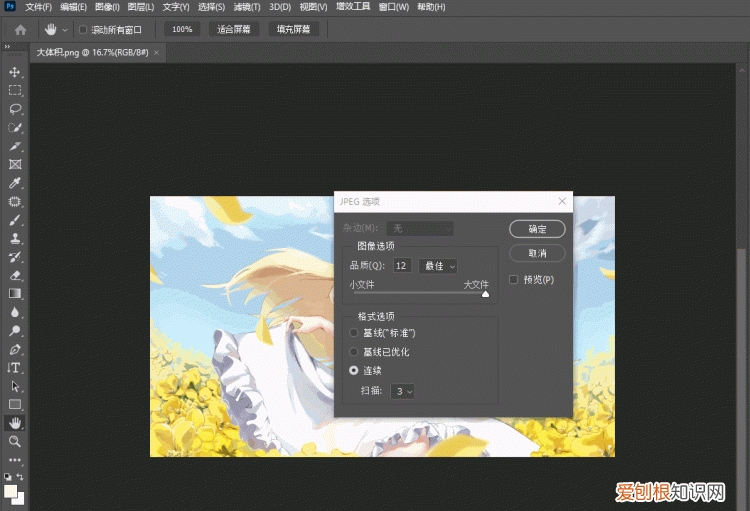Screen dimensions: 750x511
Task: Select the Spot Healing Brush tool
Action: coord(15,201)
